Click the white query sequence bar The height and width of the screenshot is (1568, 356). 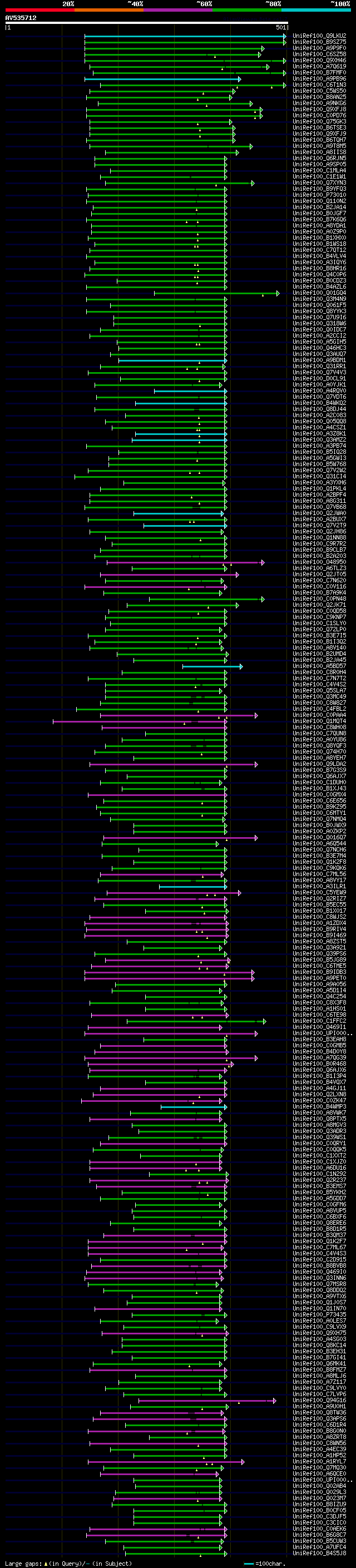click(x=146, y=23)
